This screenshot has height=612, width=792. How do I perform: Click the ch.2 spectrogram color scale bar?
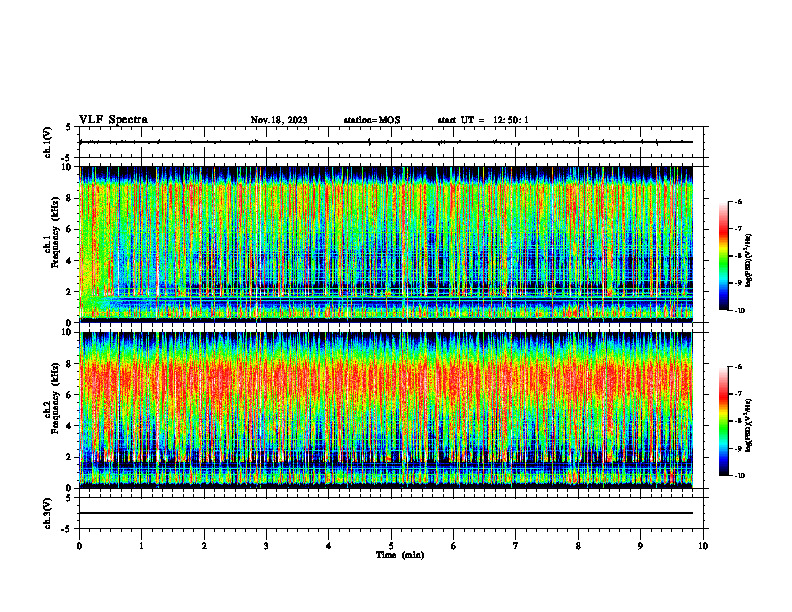coord(724,421)
